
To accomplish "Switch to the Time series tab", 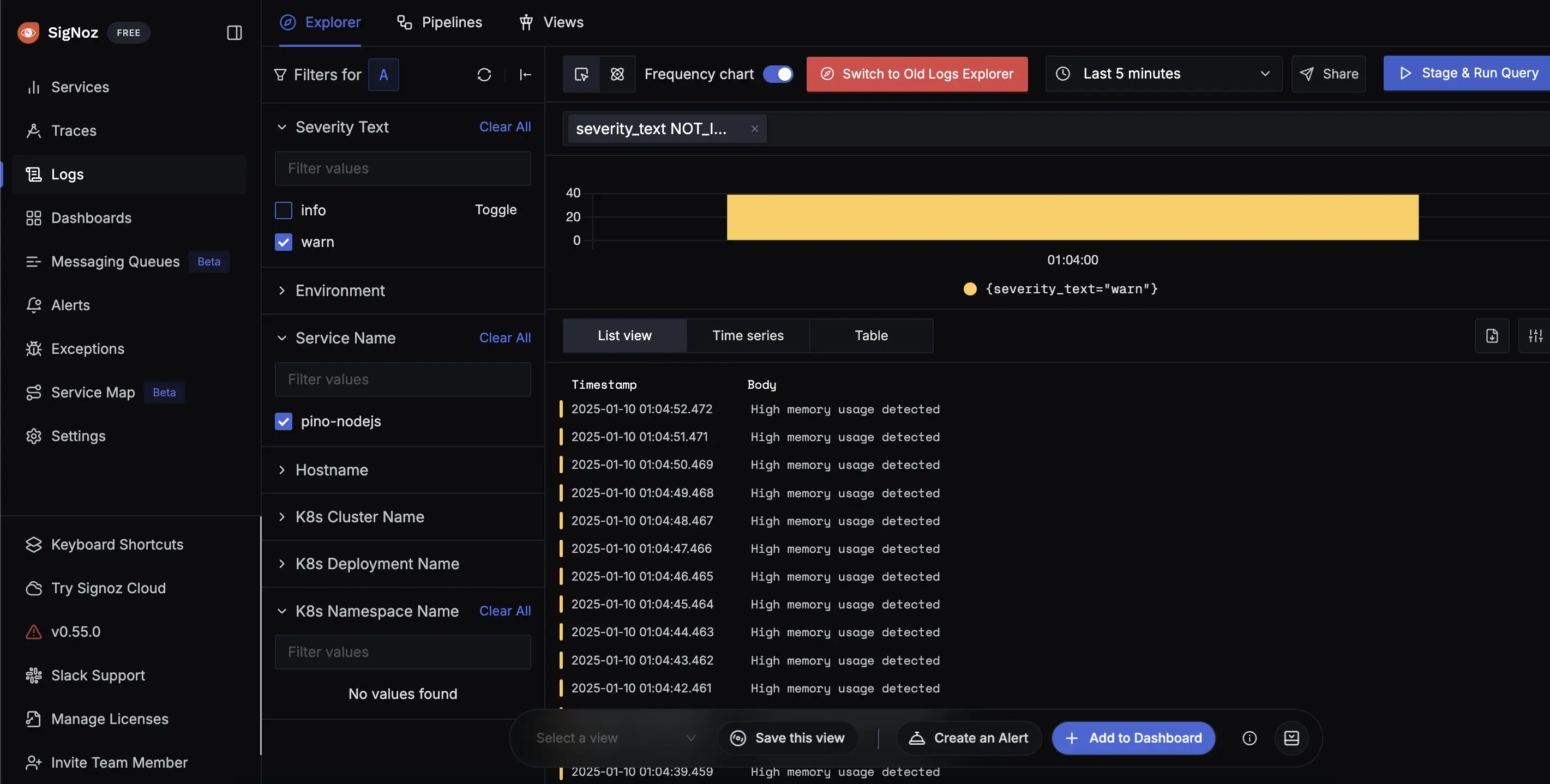I will [748, 335].
